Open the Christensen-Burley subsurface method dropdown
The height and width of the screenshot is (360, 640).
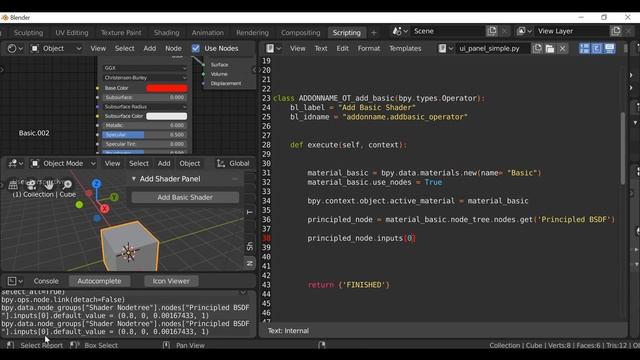coord(145,78)
